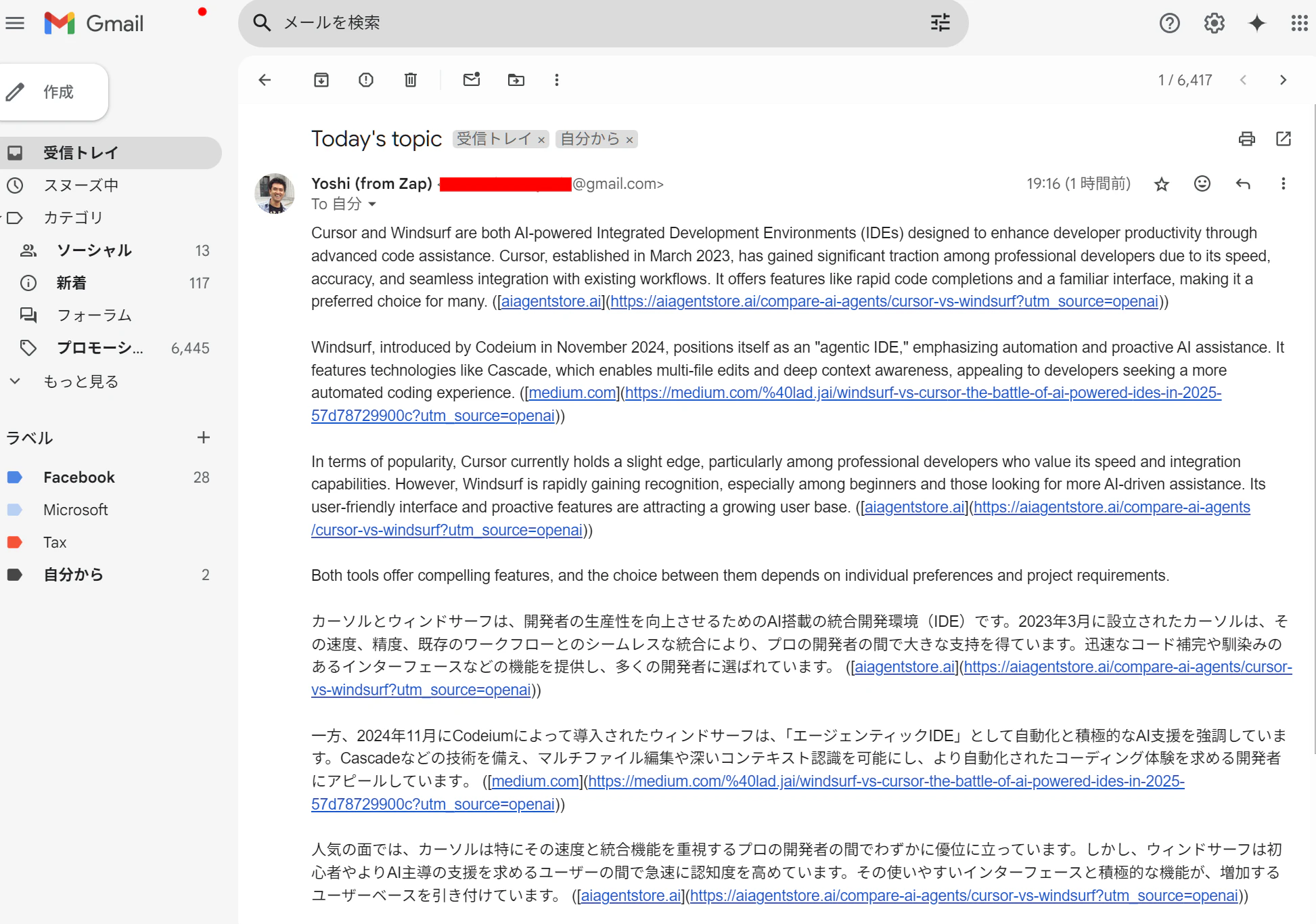This screenshot has width=1316, height=924.
Task: Open the スヌーズ中 folder
Action: (111, 185)
